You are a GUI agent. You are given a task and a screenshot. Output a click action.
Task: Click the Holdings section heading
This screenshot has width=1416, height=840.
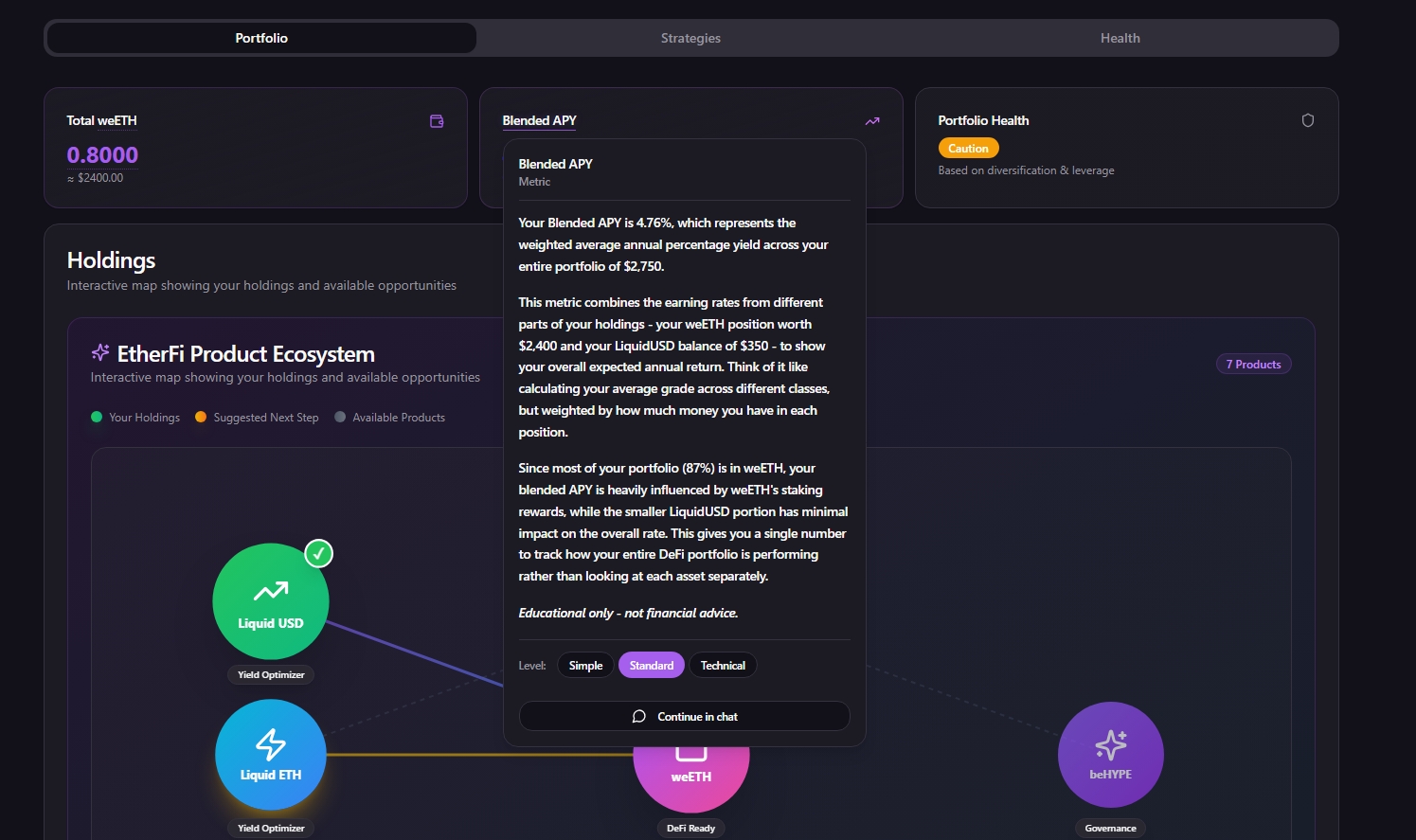[112, 260]
